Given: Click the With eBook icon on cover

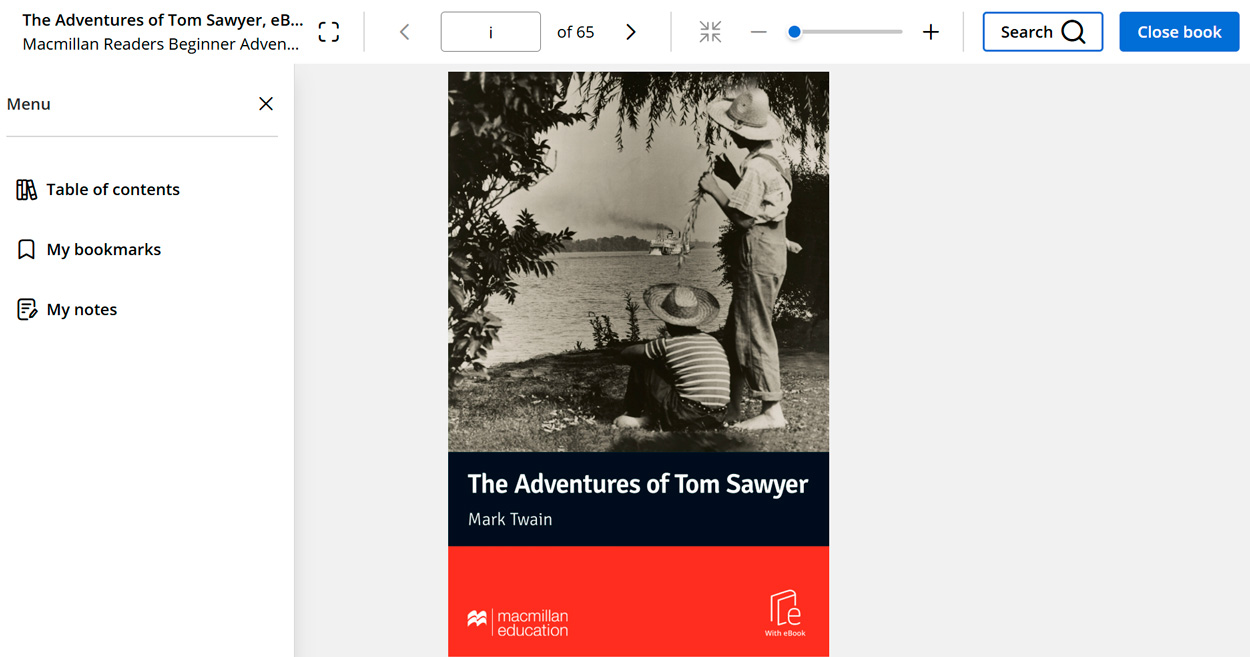Looking at the screenshot, I should pyautogui.click(x=785, y=612).
